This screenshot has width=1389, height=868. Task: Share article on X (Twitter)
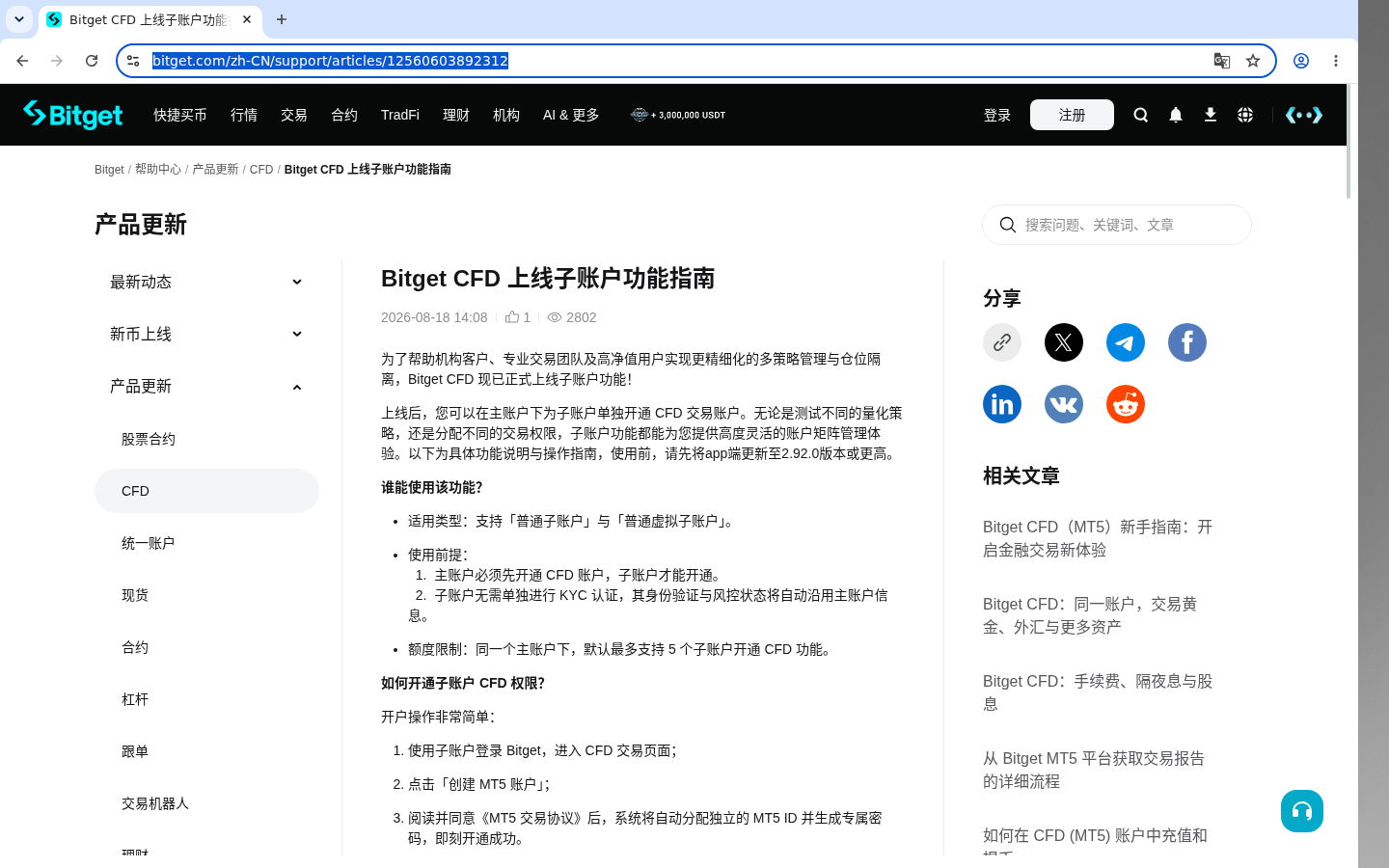[1064, 342]
